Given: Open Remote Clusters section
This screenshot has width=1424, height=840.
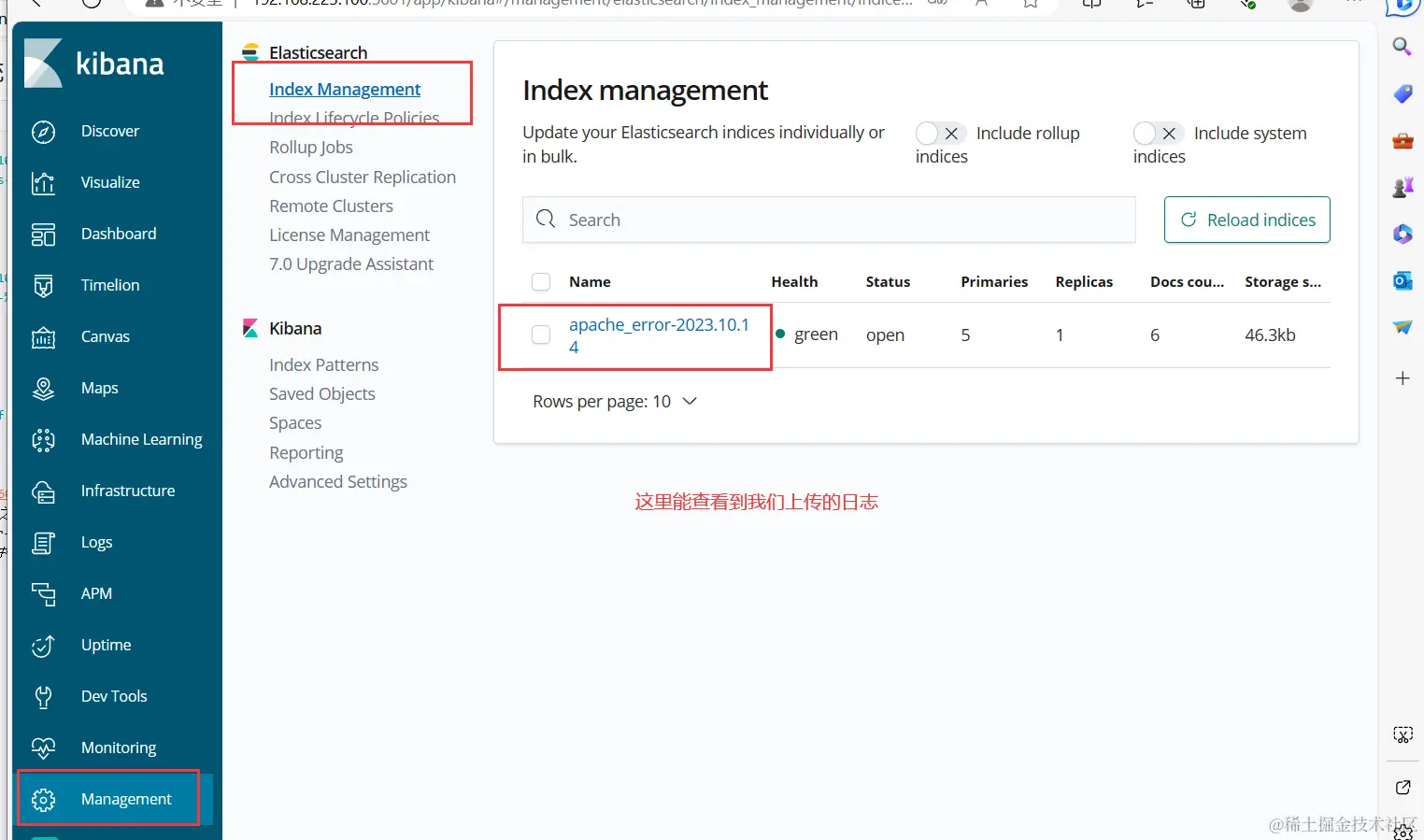Looking at the screenshot, I should coord(331,206).
